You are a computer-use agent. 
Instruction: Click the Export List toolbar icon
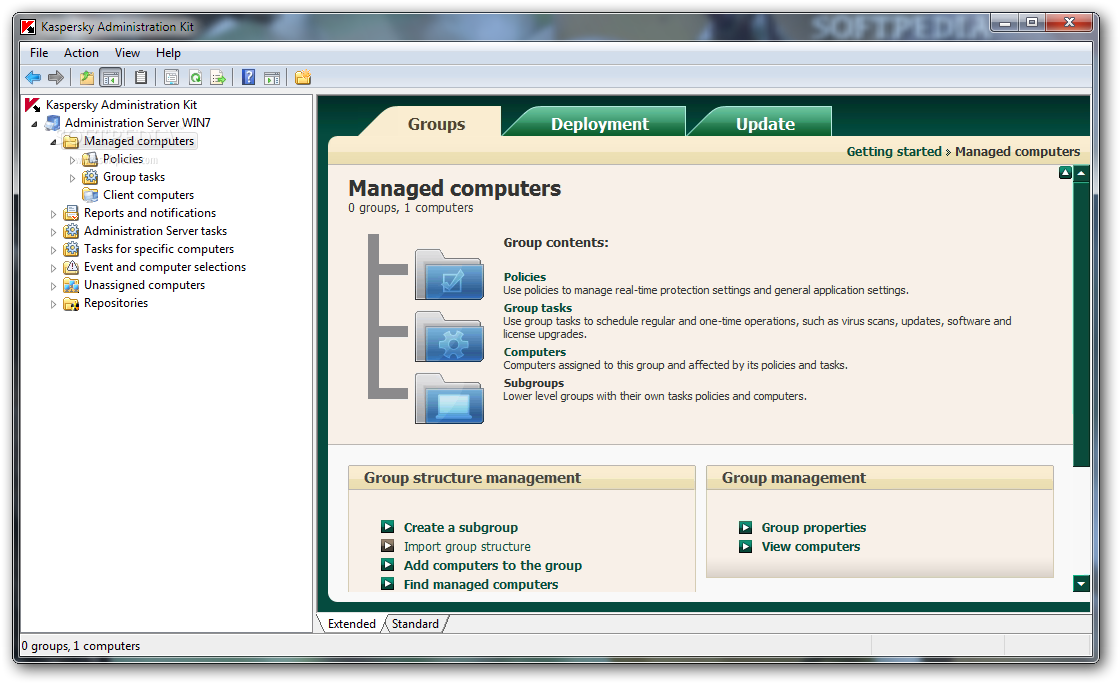(x=219, y=77)
